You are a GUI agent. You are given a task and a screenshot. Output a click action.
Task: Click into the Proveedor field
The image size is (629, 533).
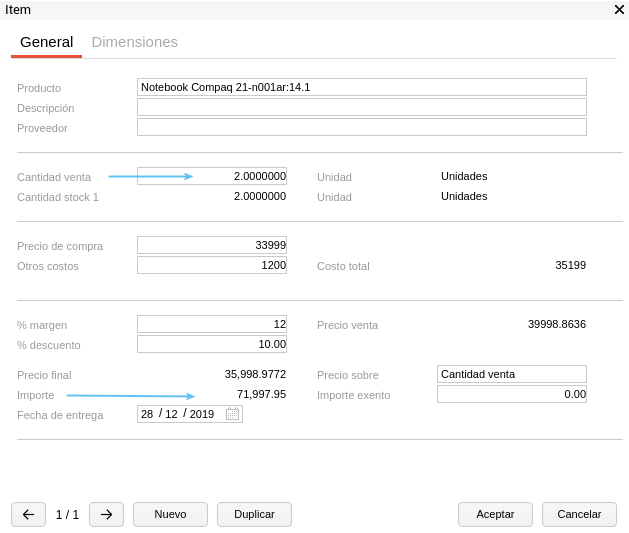[361, 127]
